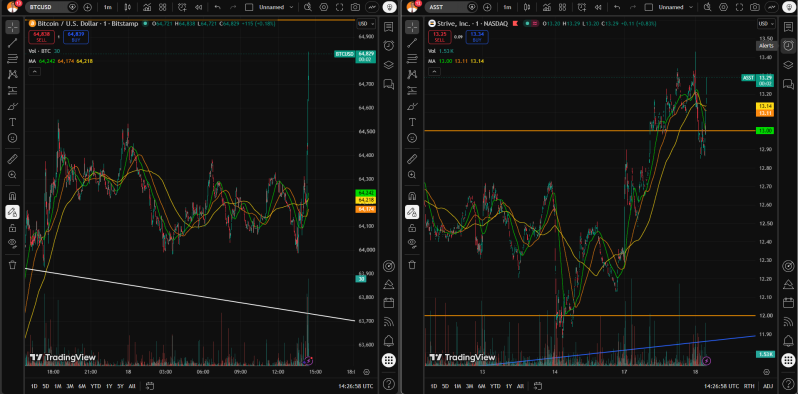This screenshot has width=798, height=394.
Task: Open USD currency dropdown on ASST chart
Action: pyautogui.click(x=766, y=24)
